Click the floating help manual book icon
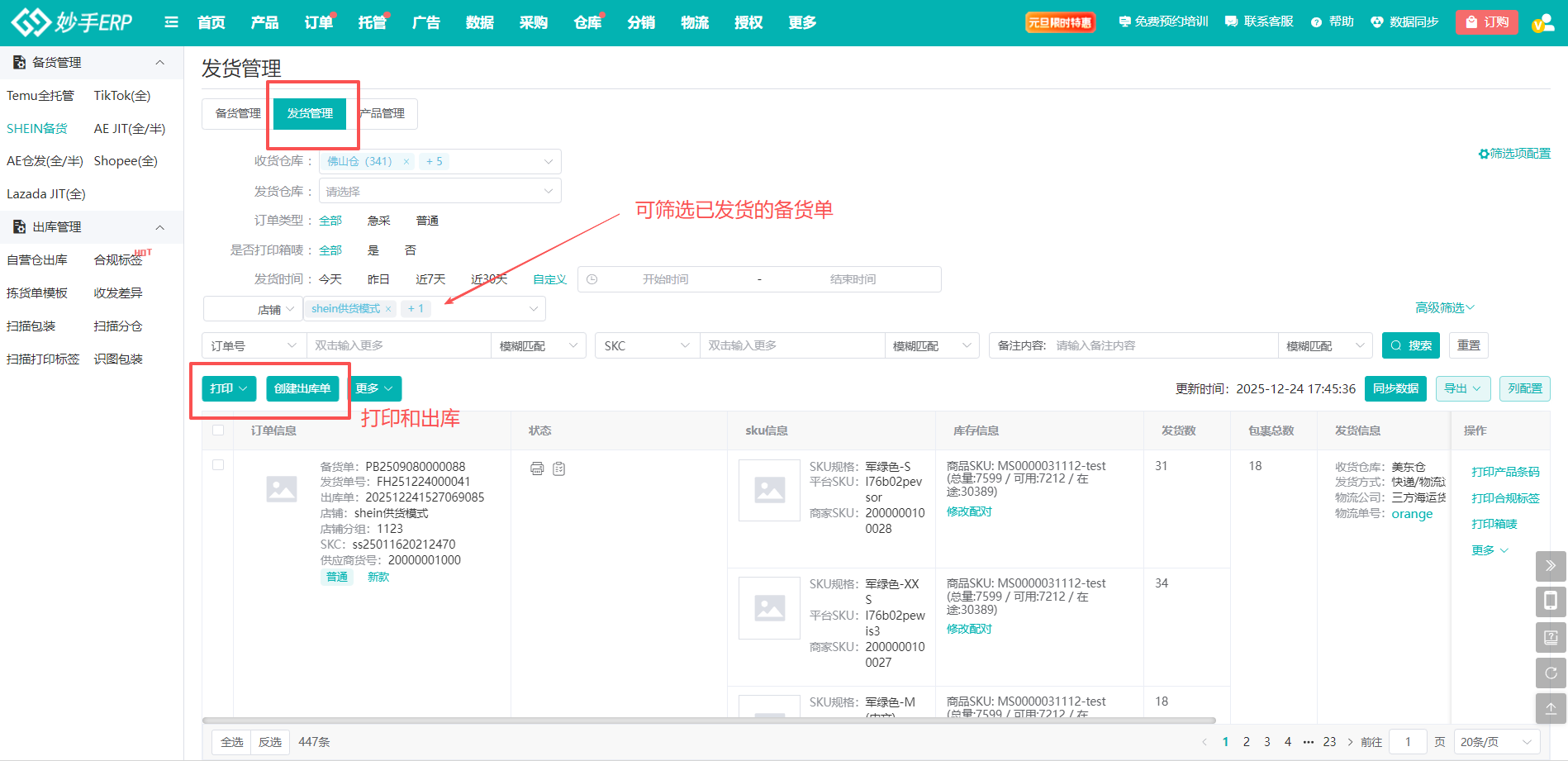The height and width of the screenshot is (761, 1568). [1551, 637]
